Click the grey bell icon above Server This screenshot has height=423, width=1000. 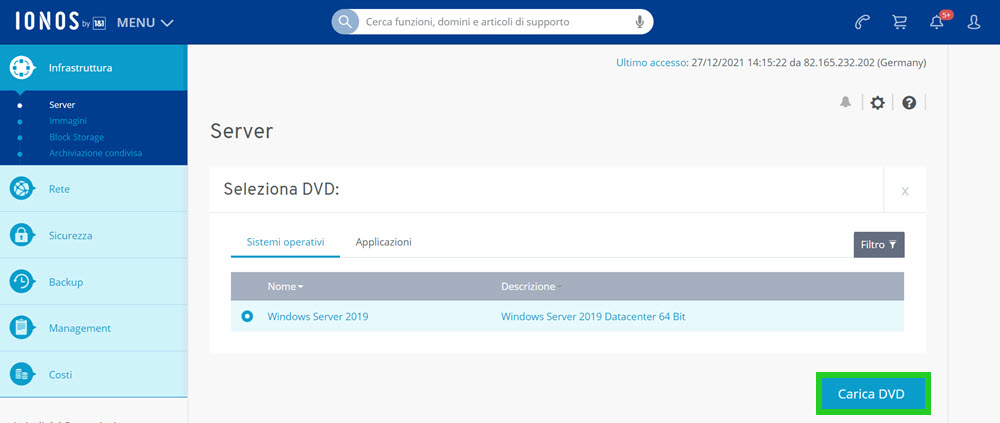(x=846, y=102)
